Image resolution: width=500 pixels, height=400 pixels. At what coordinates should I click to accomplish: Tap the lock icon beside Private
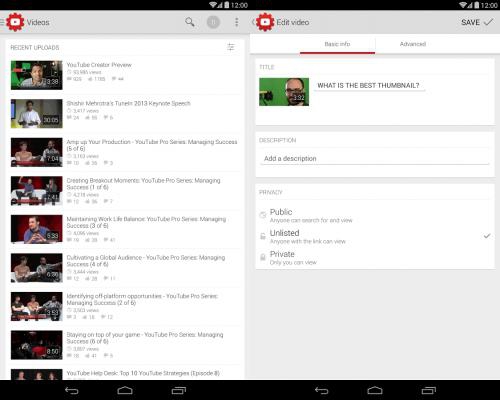pyautogui.click(x=263, y=257)
